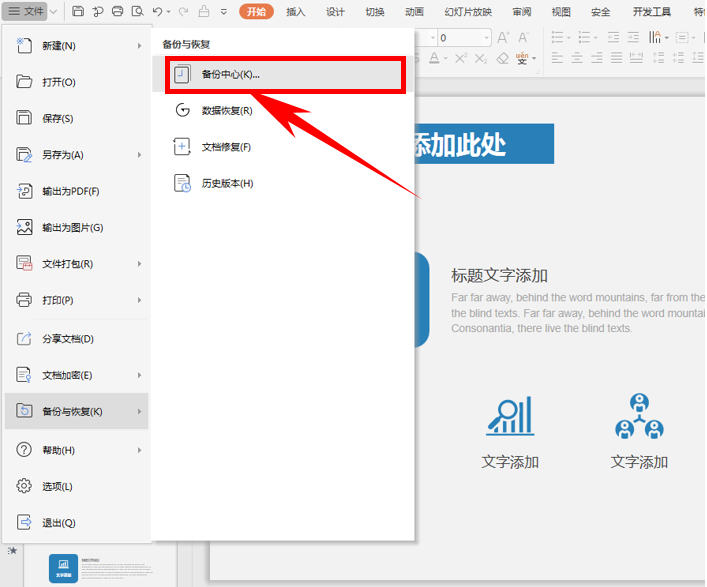Expand the undo history dropdown arrow
Image resolution: width=707 pixels, height=587 pixels.
point(169,12)
